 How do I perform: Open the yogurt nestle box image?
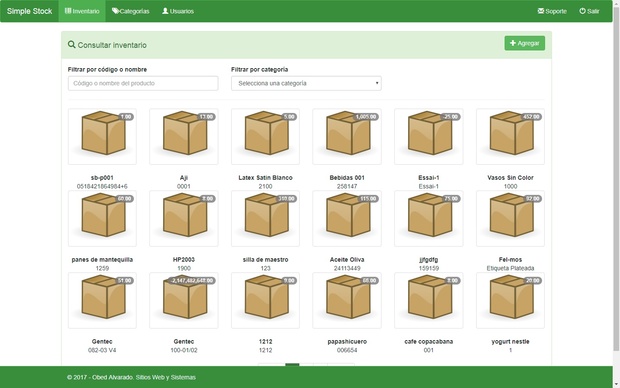(x=510, y=300)
